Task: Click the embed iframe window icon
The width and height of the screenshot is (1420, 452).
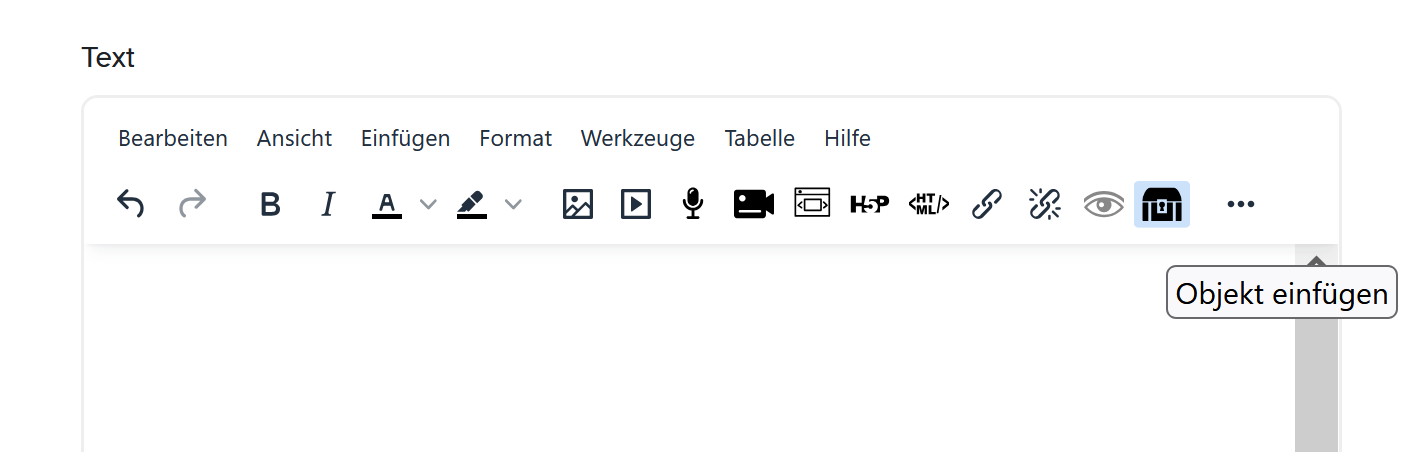Action: [812, 203]
